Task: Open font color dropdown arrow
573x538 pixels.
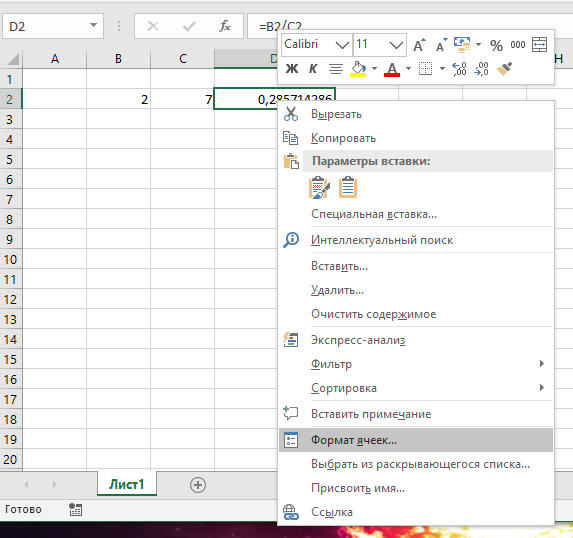Action: pyautogui.click(x=409, y=68)
